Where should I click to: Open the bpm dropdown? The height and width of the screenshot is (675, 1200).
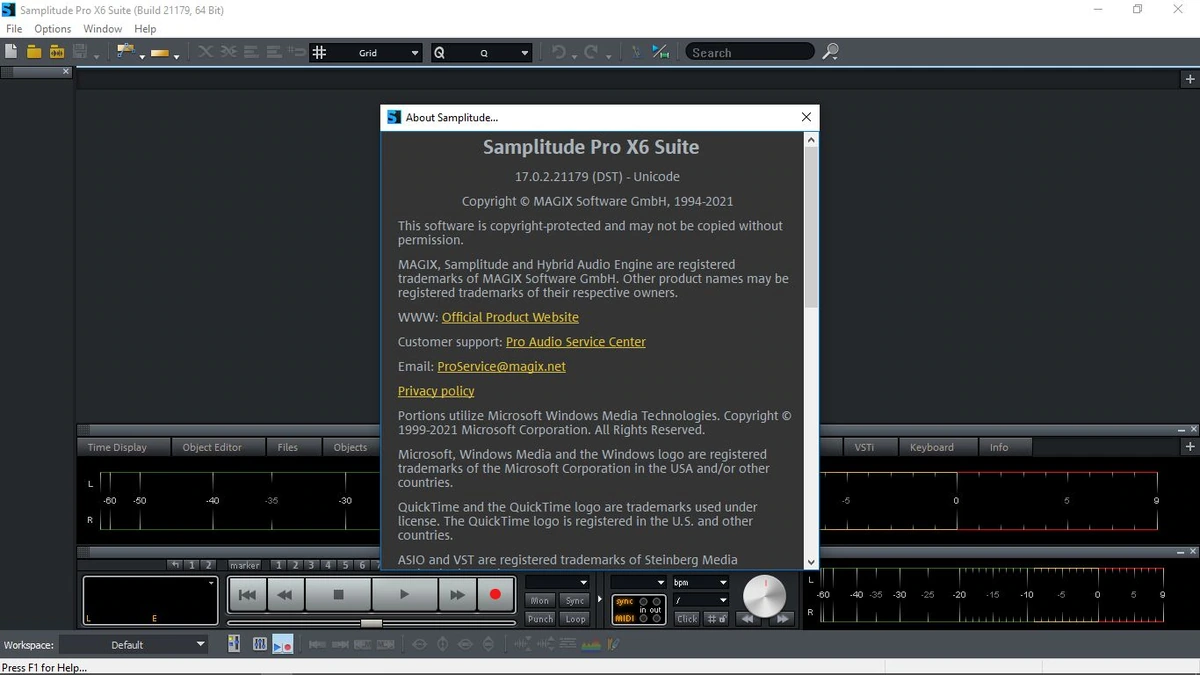[x=699, y=582]
